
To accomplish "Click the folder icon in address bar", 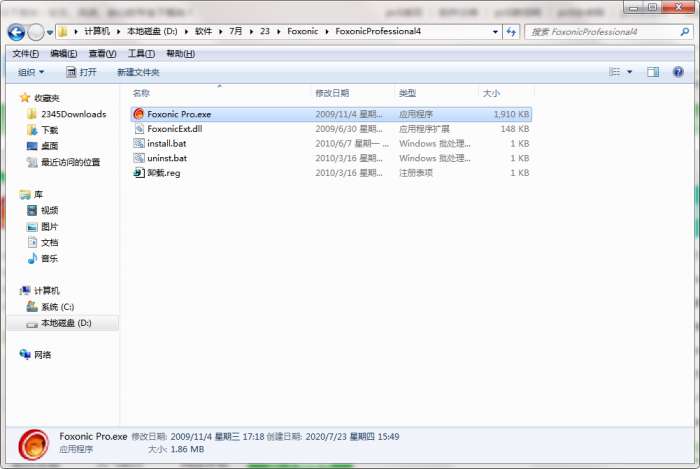I will (x=63, y=32).
